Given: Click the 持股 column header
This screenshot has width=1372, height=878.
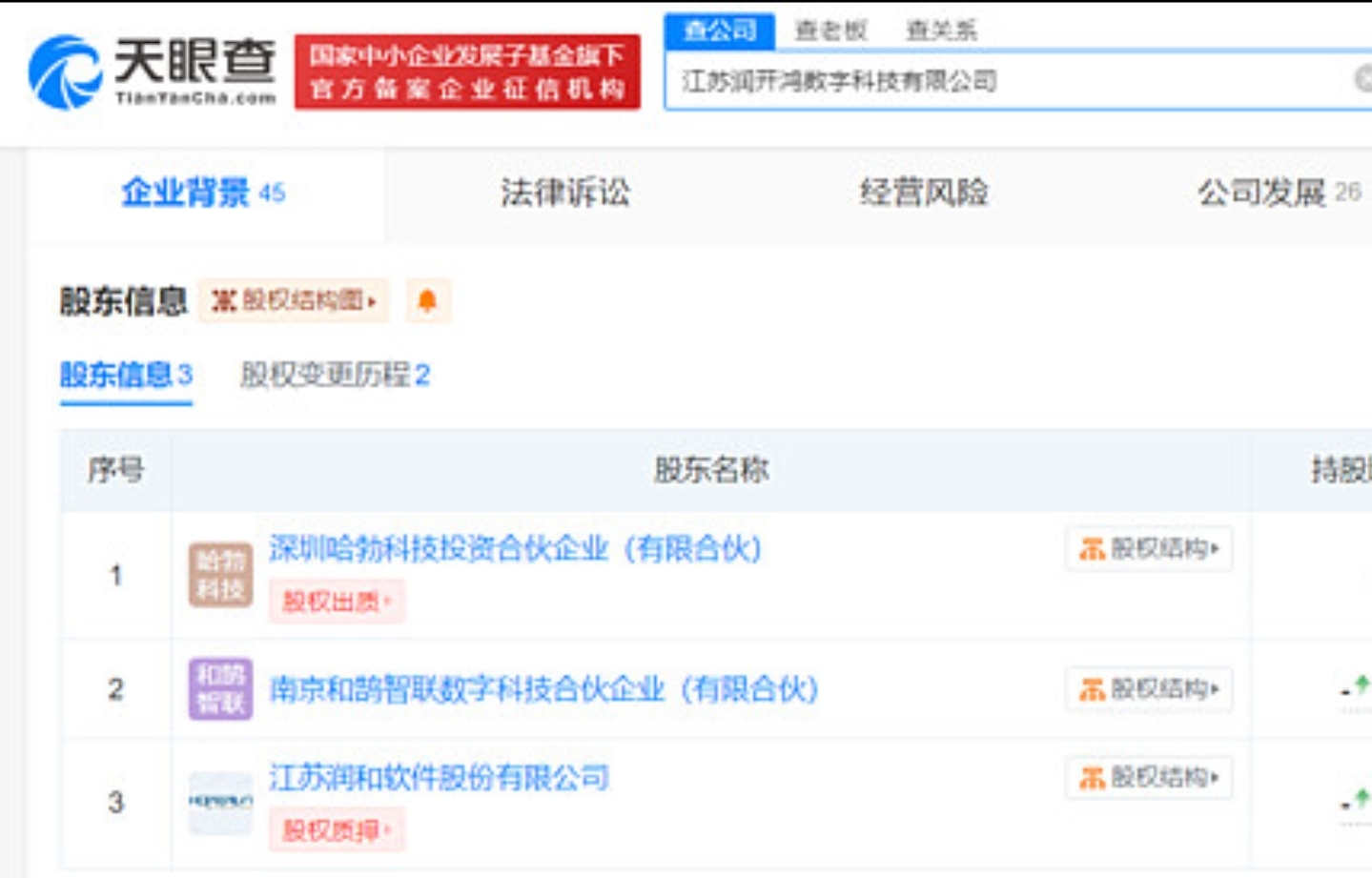Looking at the screenshot, I should (1341, 470).
